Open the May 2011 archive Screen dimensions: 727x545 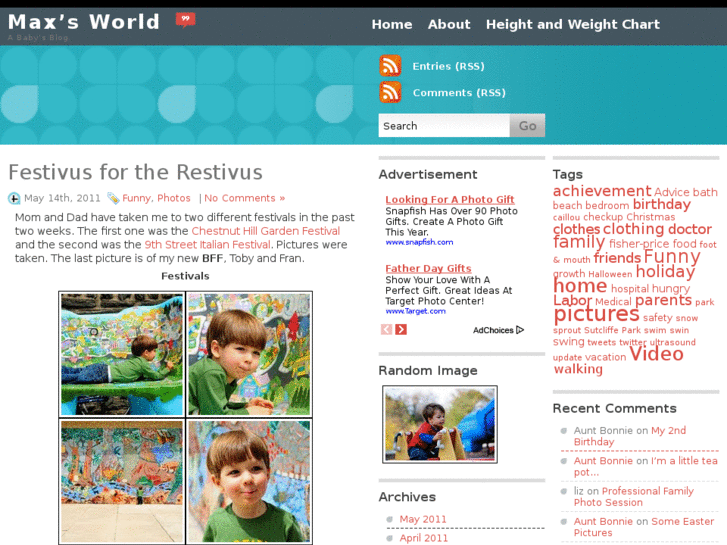coord(423,519)
